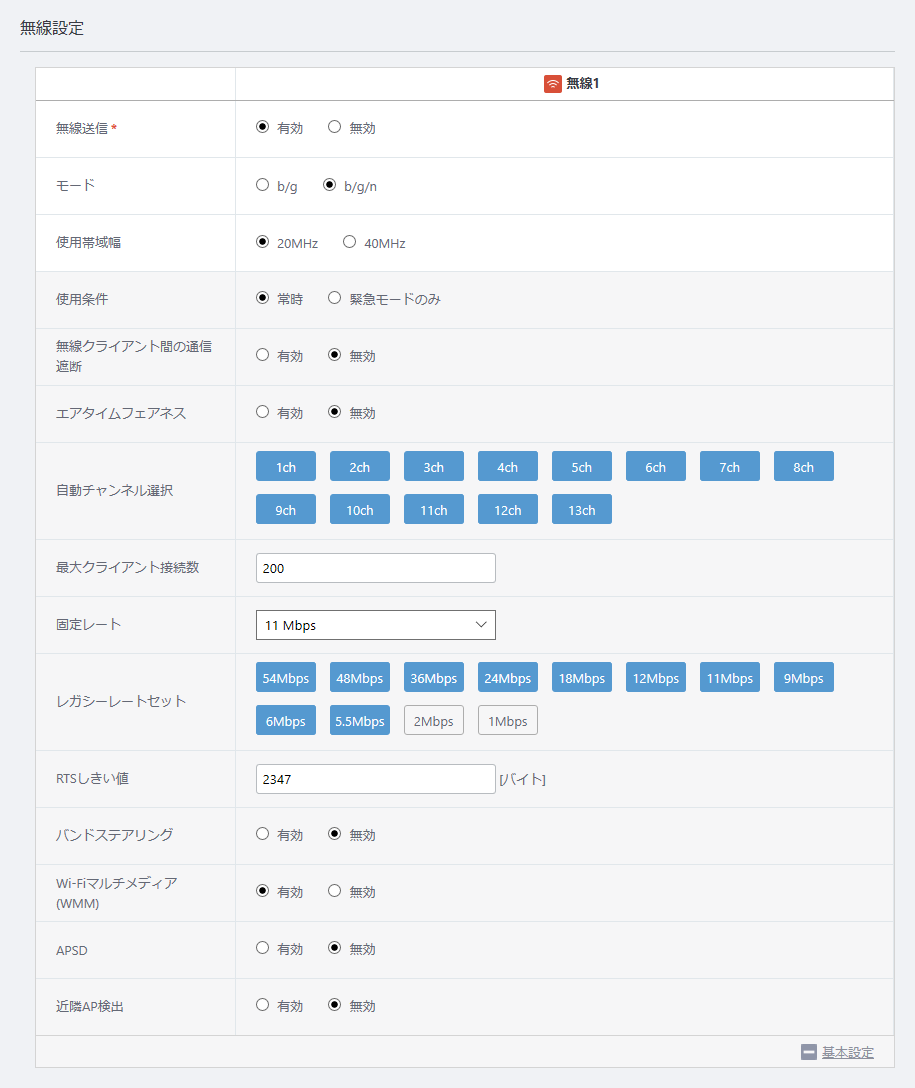Image resolution: width=915 pixels, height=1088 pixels.
Task: Enable バンドステアリング
Action: click(262, 833)
